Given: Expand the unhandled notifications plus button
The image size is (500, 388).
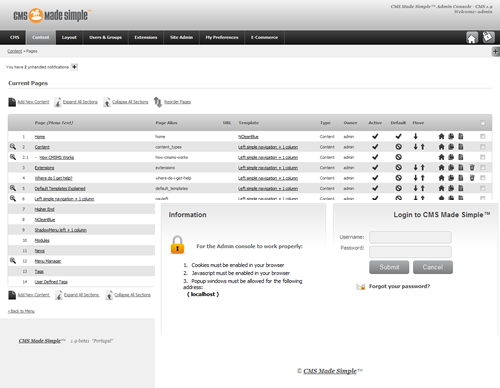Looking at the screenshot, I should (74, 67).
